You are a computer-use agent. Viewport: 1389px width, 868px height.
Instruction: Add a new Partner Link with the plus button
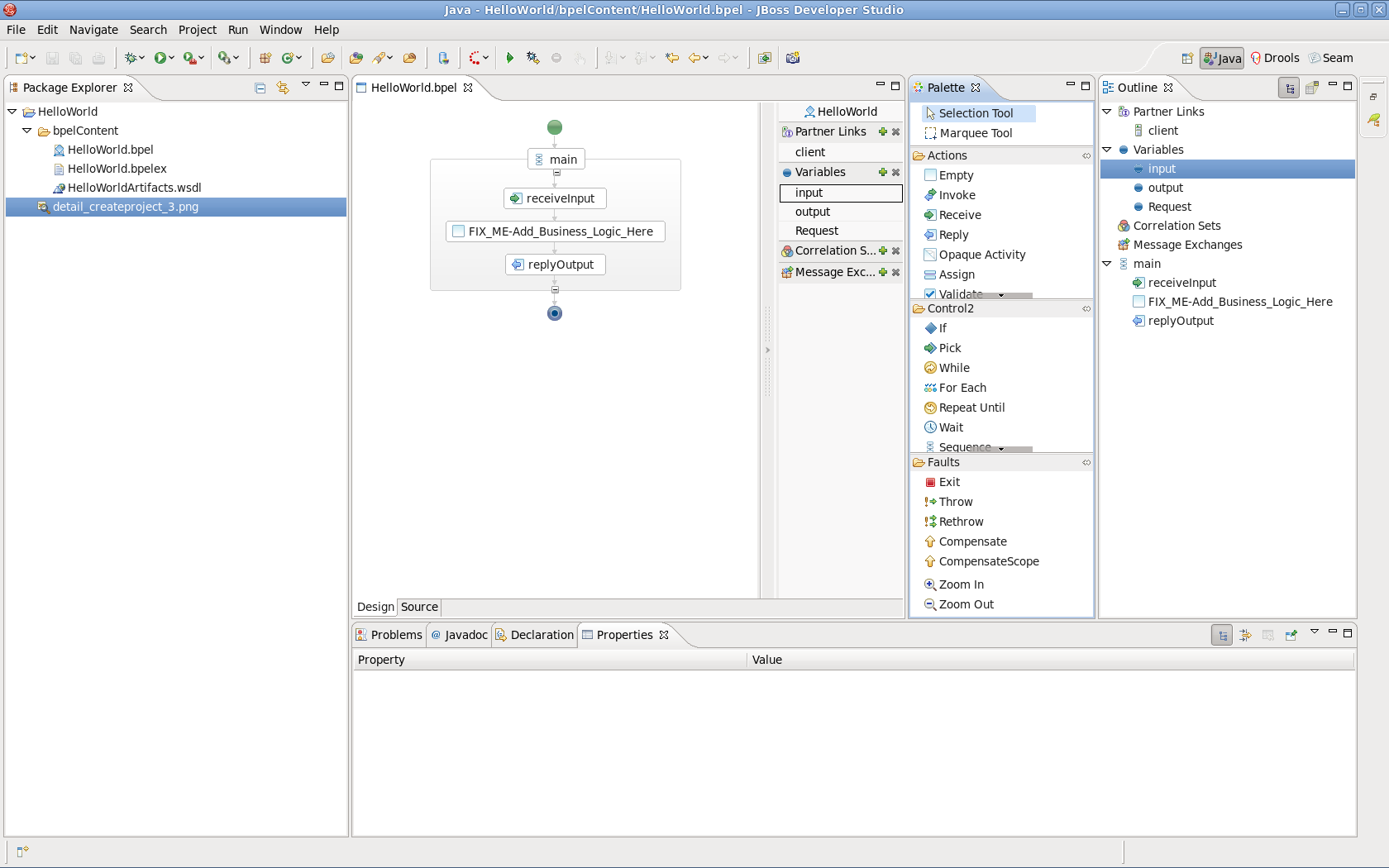pos(883,131)
